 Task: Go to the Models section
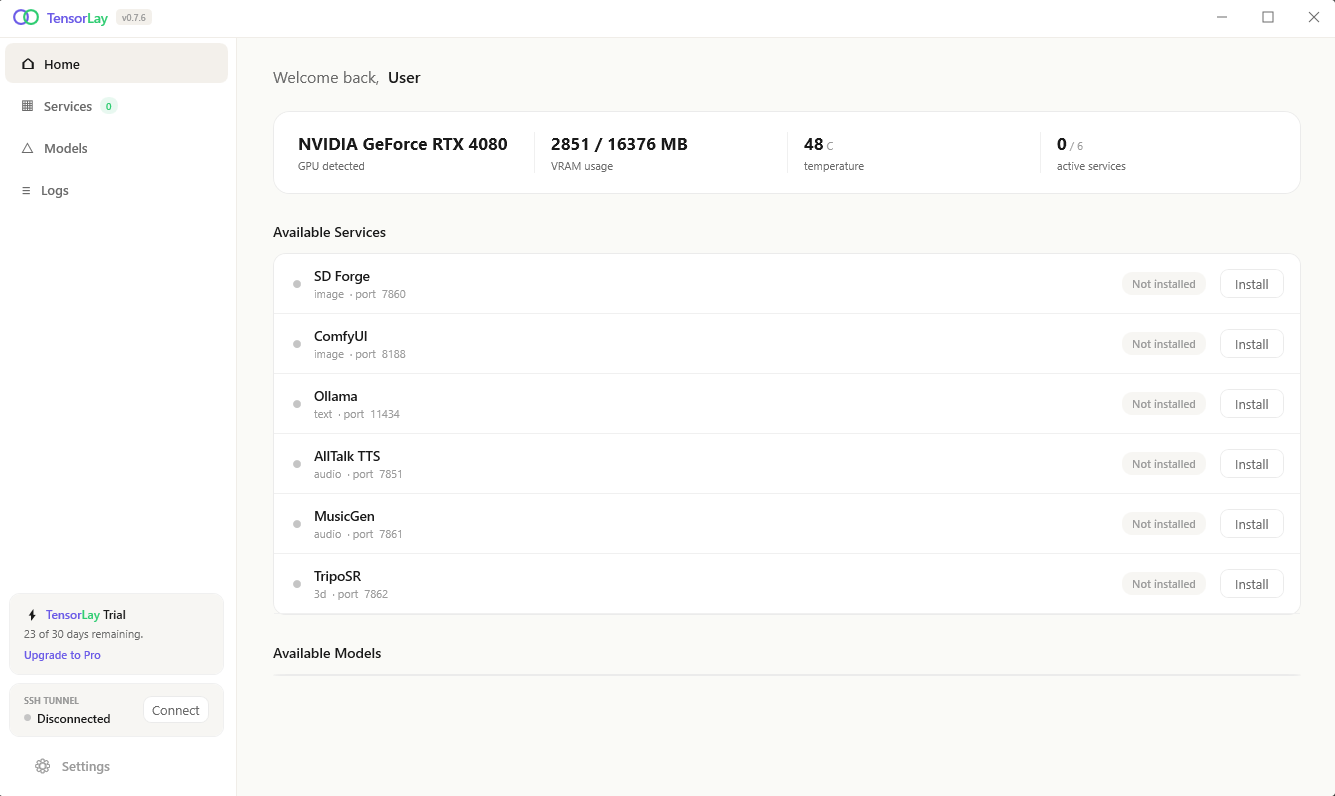pos(66,148)
